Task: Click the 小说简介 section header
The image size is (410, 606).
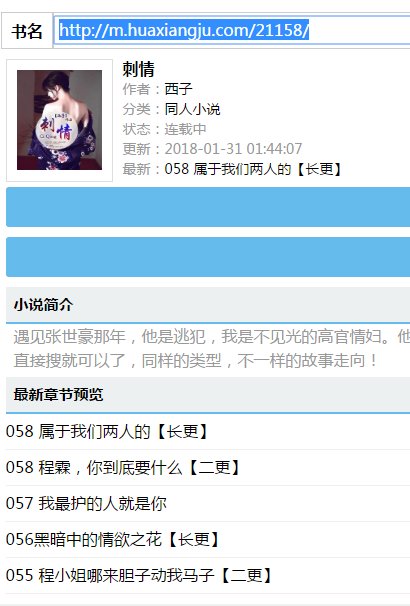Action: [x=208, y=305]
